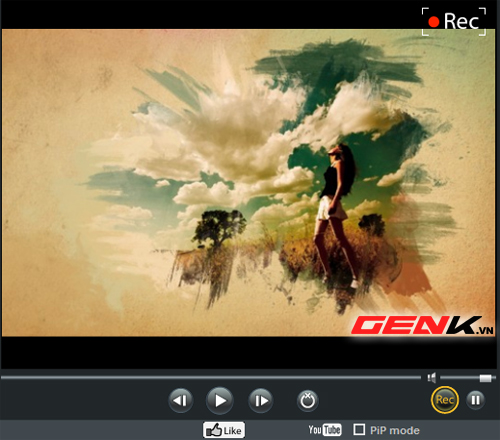Click the GENK.VN watermark logo
Screen dimensions: 500x440
pyautogui.click(x=422, y=325)
